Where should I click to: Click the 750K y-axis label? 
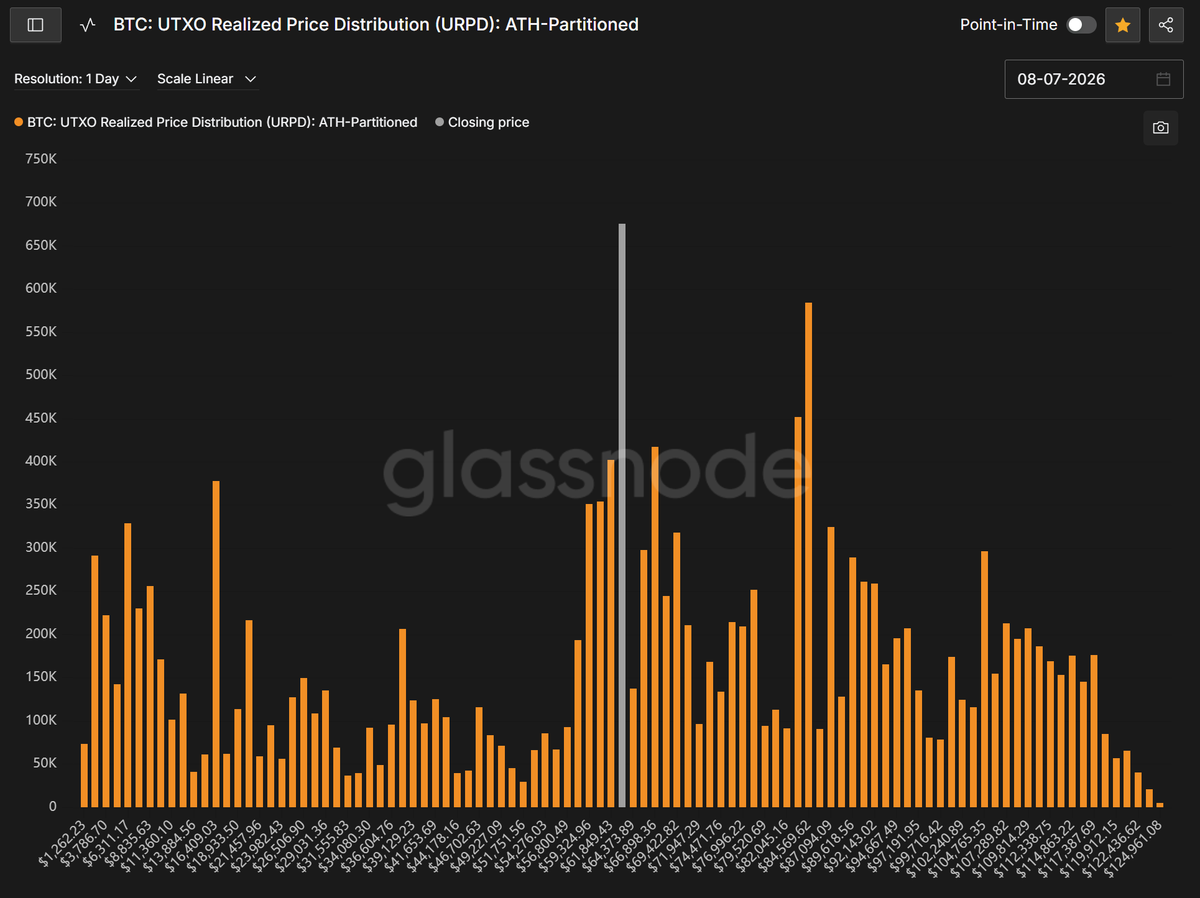pos(43,158)
